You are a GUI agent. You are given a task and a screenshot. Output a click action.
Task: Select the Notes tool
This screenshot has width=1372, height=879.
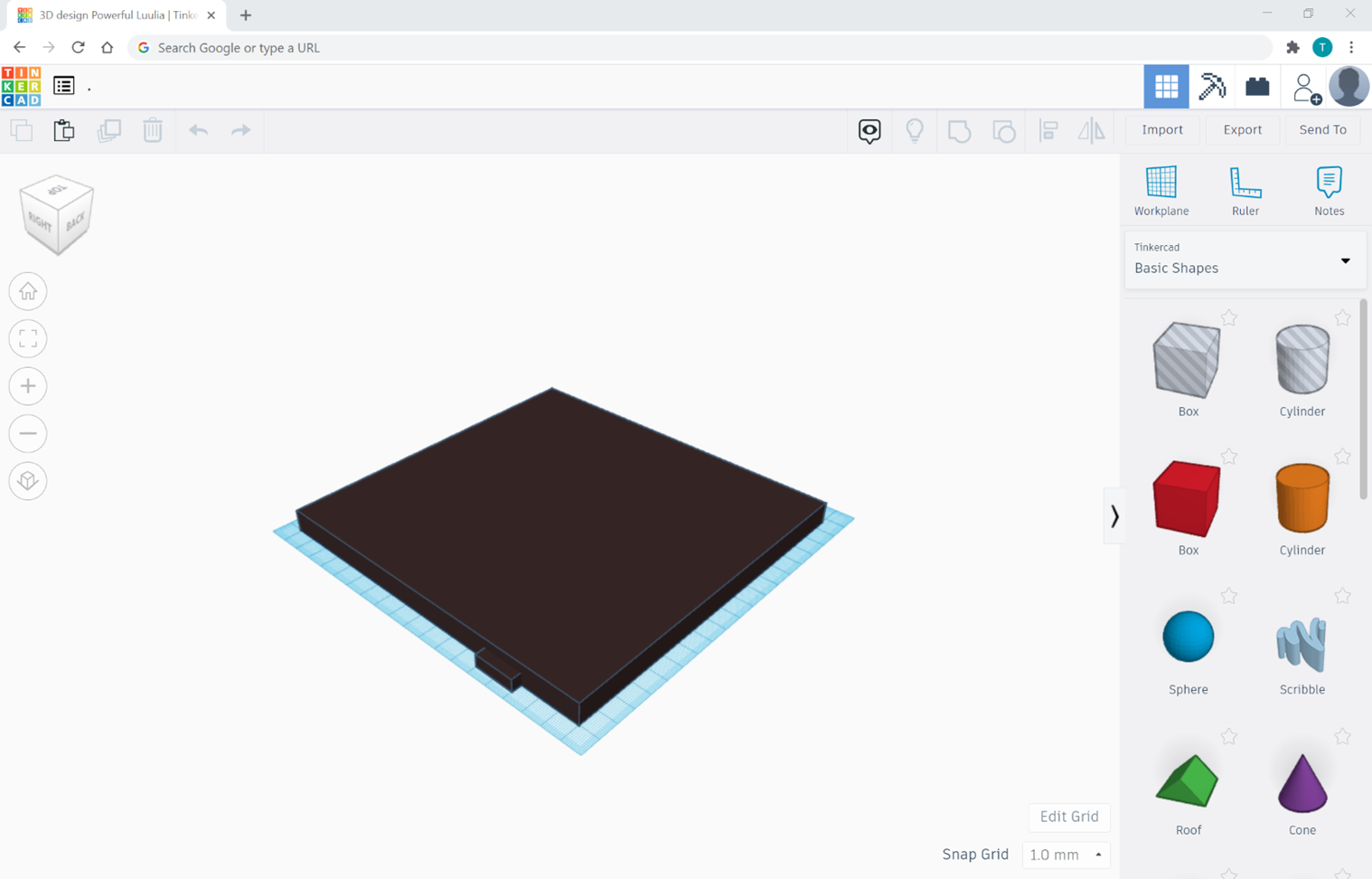pyautogui.click(x=1329, y=191)
